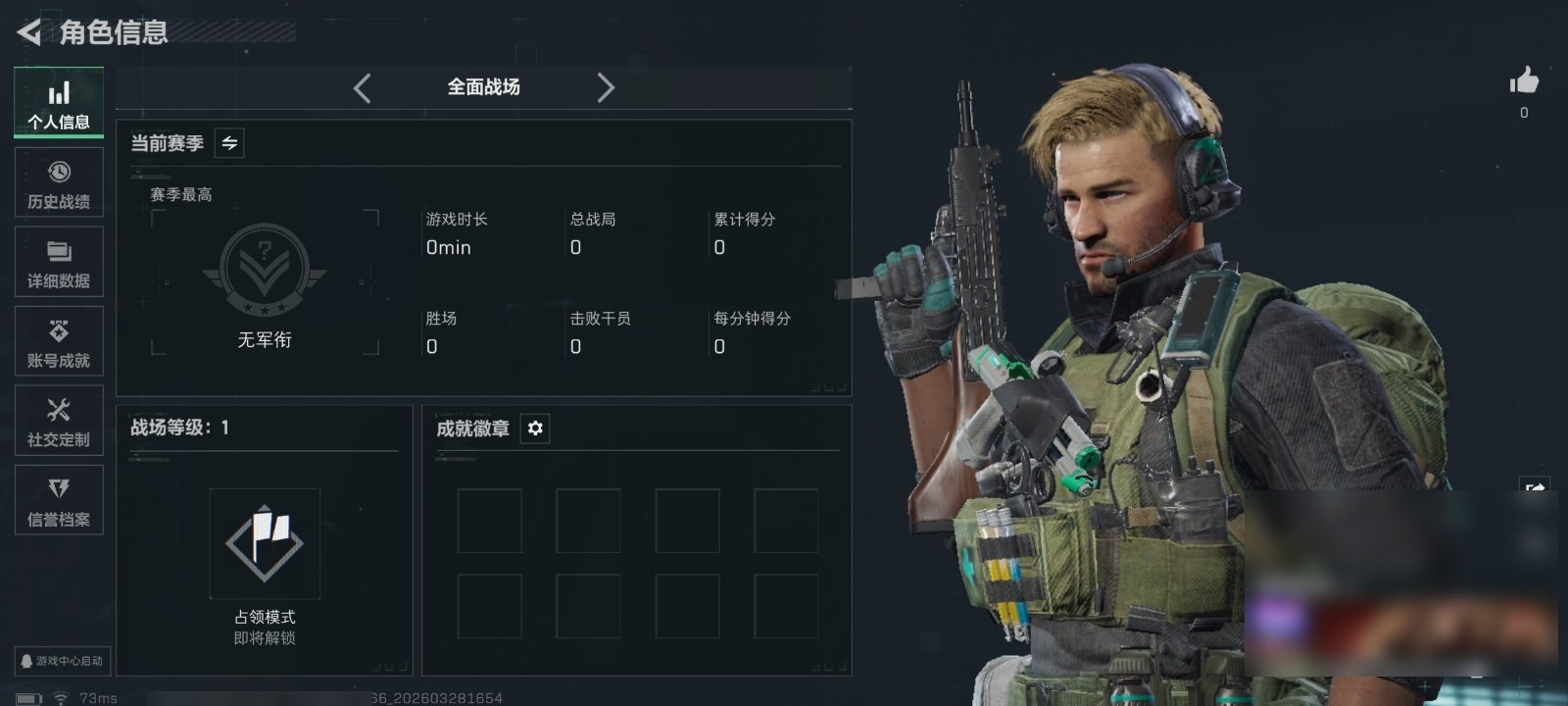This screenshot has height=706, width=1568.
Task: Open the 社交定制 customization section
Action: point(59,421)
